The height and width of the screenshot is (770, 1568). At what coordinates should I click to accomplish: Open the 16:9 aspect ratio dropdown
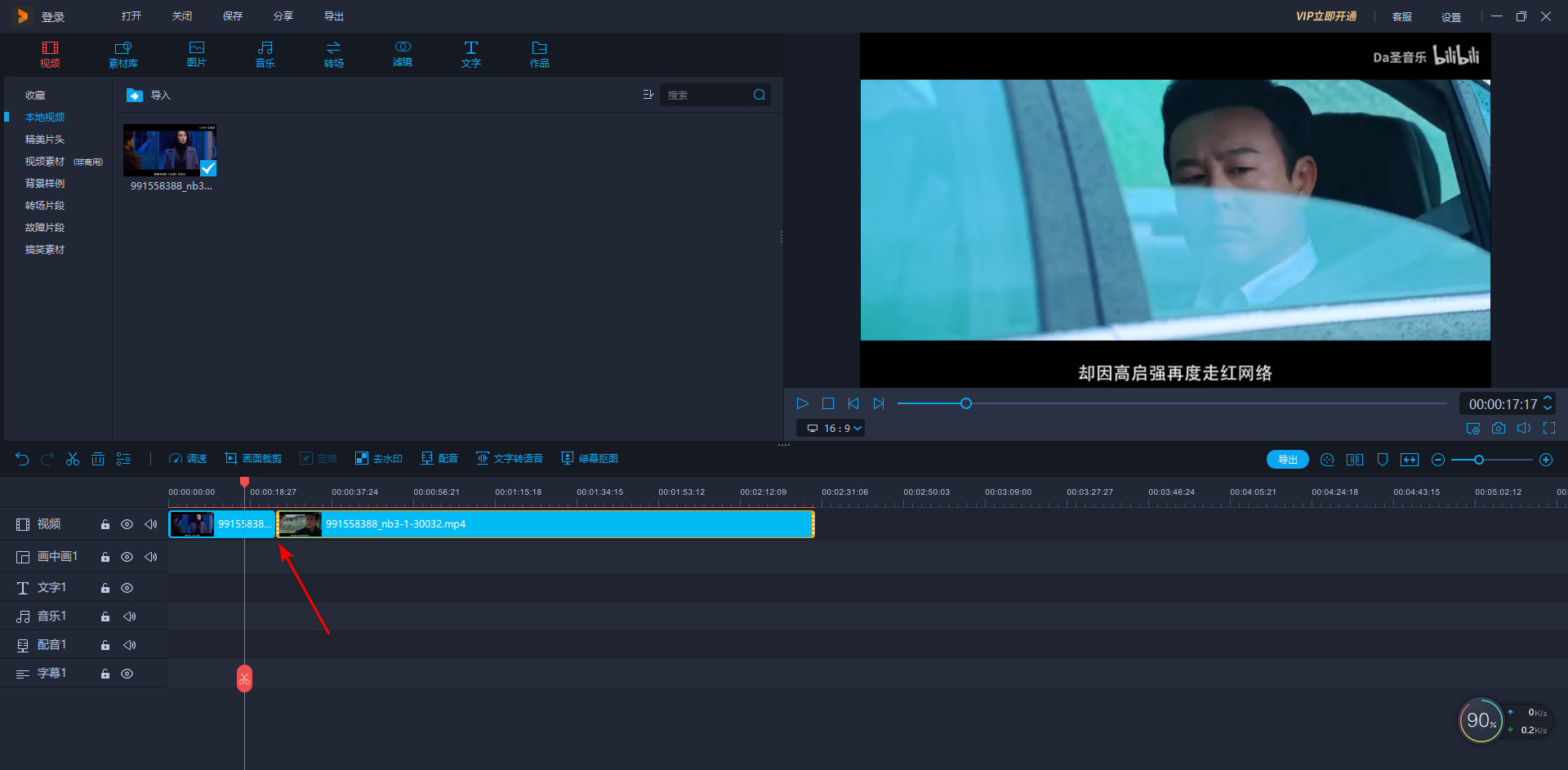831,428
